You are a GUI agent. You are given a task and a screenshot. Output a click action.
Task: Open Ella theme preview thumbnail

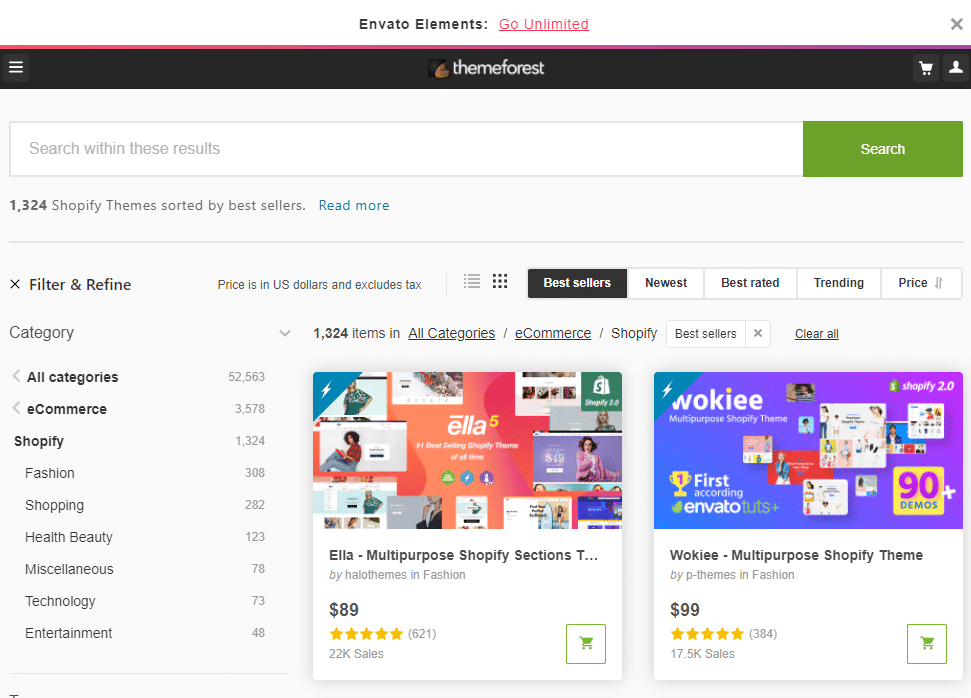point(468,450)
